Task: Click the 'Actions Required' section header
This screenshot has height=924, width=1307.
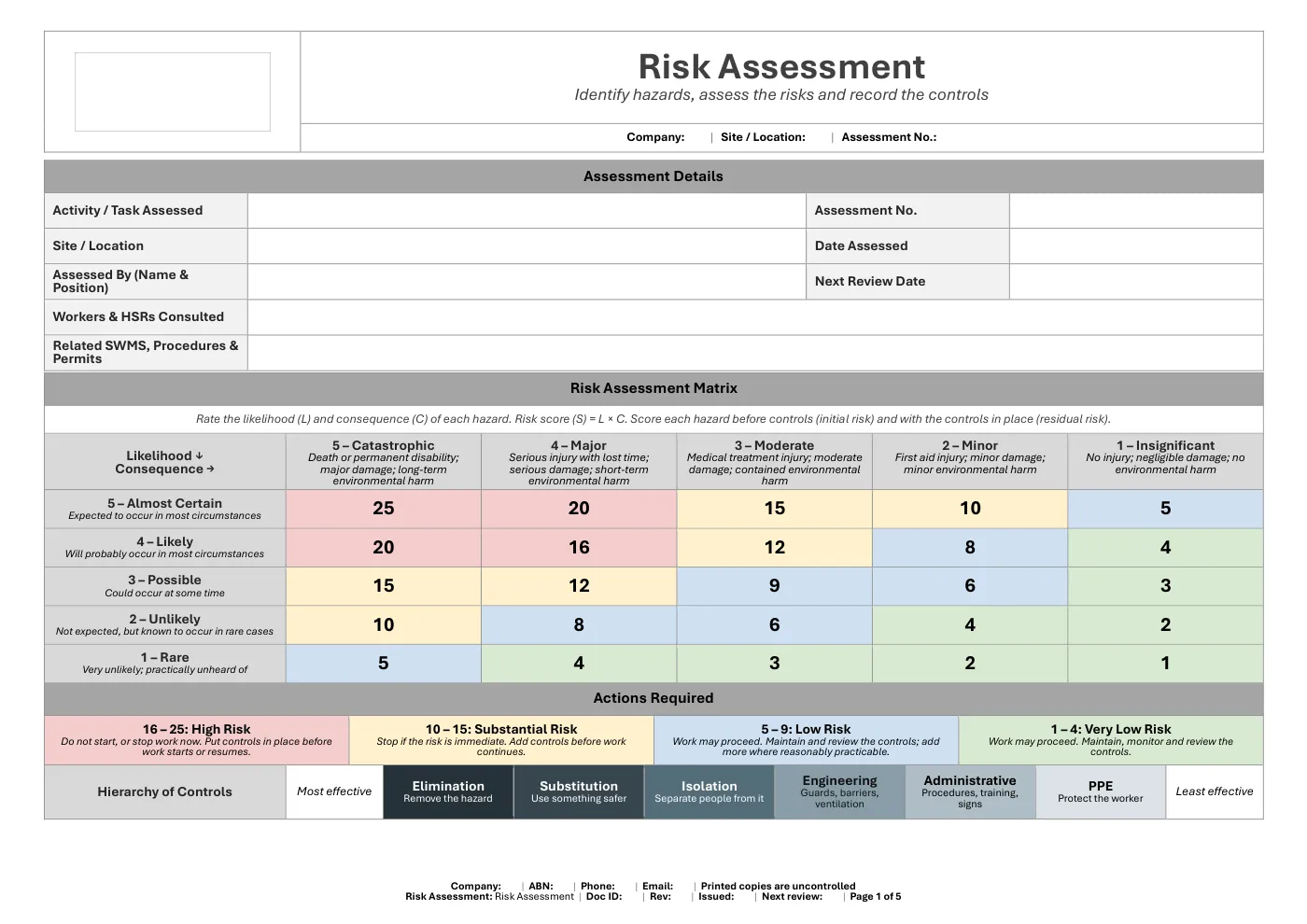Action: click(653, 698)
